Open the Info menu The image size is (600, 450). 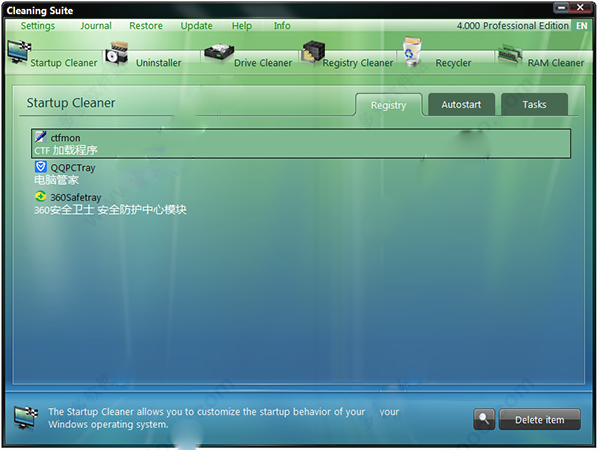tap(282, 26)
